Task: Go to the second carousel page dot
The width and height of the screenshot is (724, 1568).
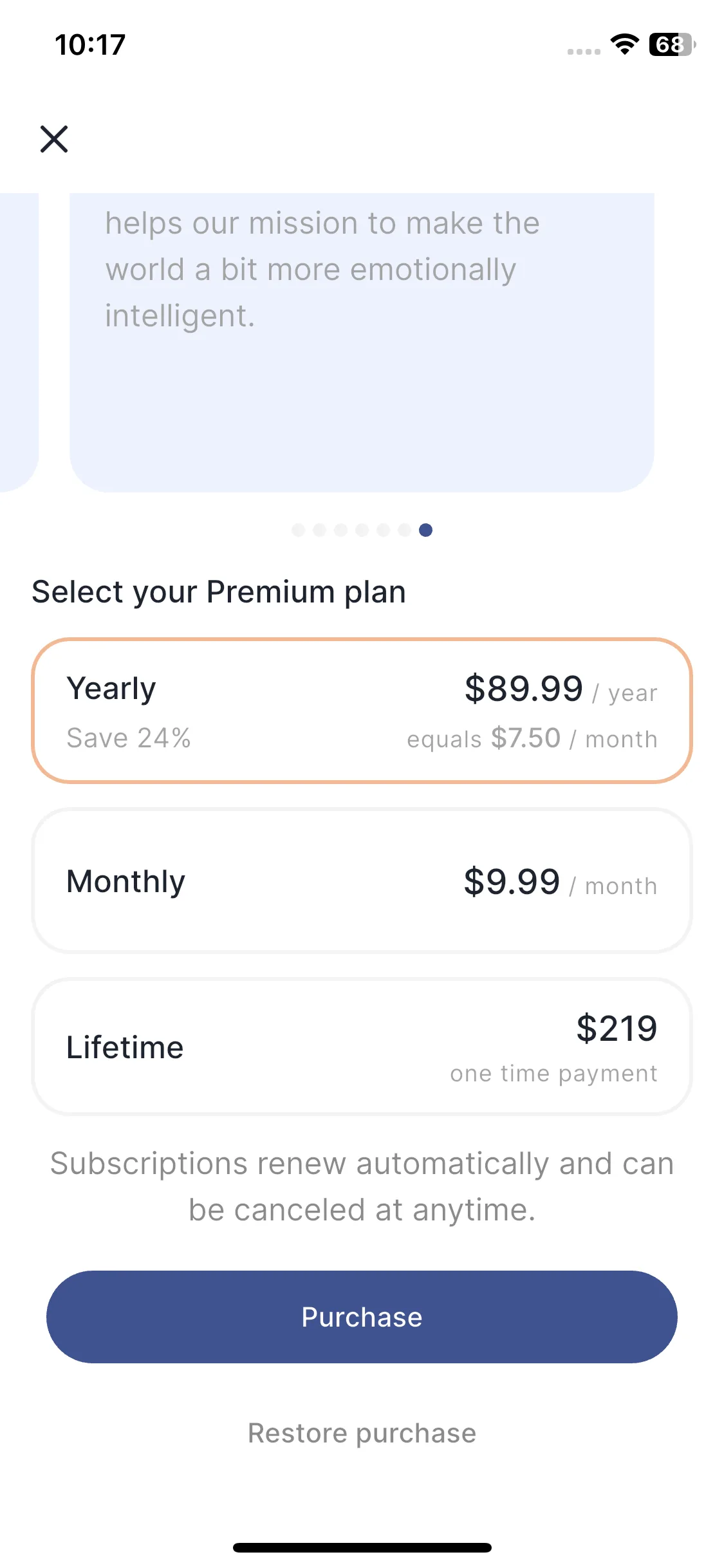Action: [320, 530]
